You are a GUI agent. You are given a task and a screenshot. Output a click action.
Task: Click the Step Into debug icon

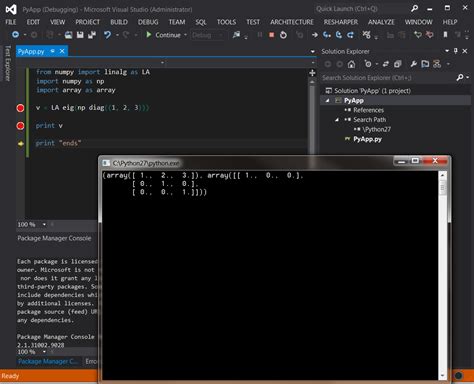click(327, 35)
